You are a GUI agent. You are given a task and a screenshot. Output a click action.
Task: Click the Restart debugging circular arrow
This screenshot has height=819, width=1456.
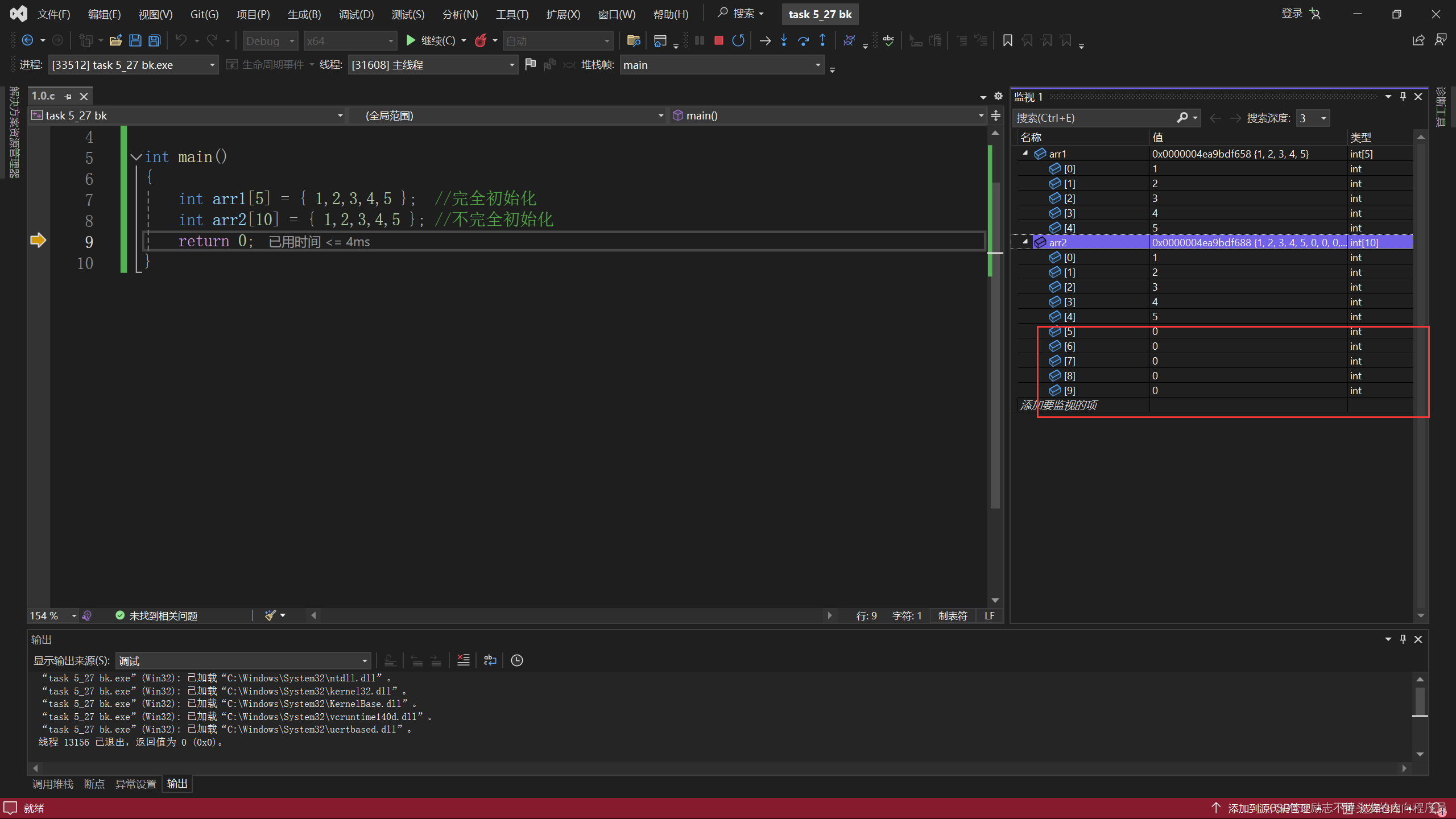pyautogui.click(x=738, y=40)
